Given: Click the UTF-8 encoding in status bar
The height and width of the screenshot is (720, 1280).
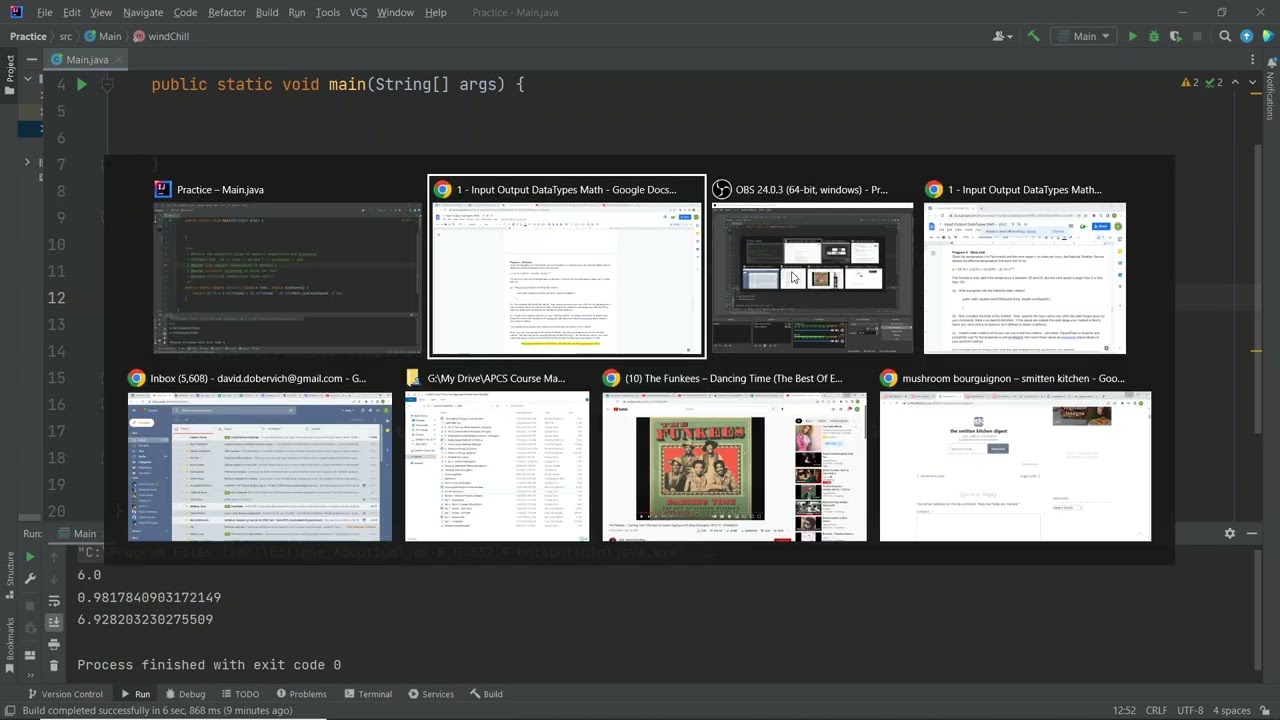Looking at the screenshot, I should [1190, 711].
